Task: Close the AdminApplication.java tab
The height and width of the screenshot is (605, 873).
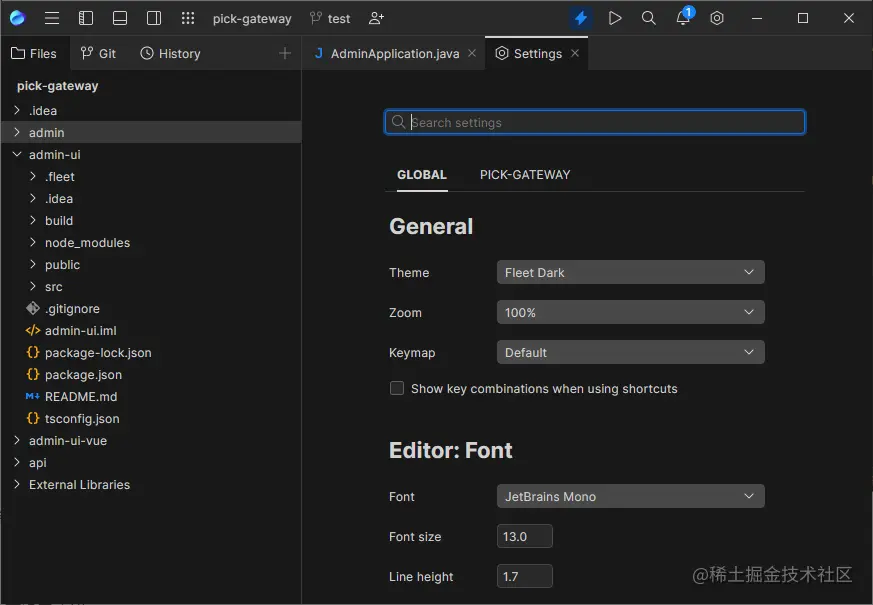Action: coord(472,53)
